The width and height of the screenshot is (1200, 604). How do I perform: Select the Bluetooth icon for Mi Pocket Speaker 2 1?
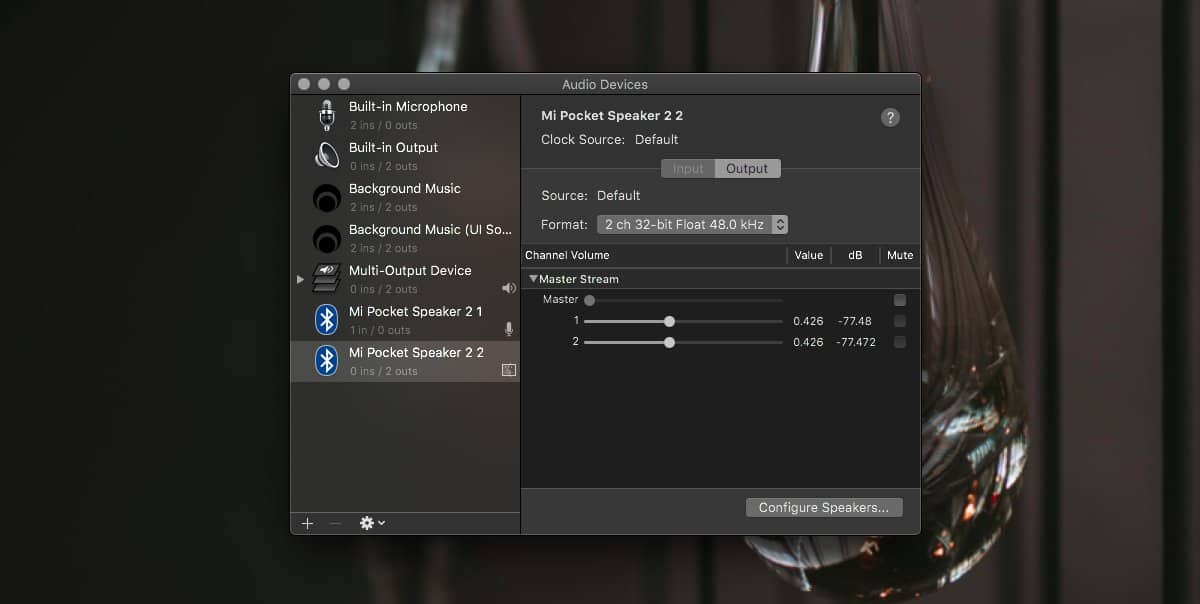(325, 319)
